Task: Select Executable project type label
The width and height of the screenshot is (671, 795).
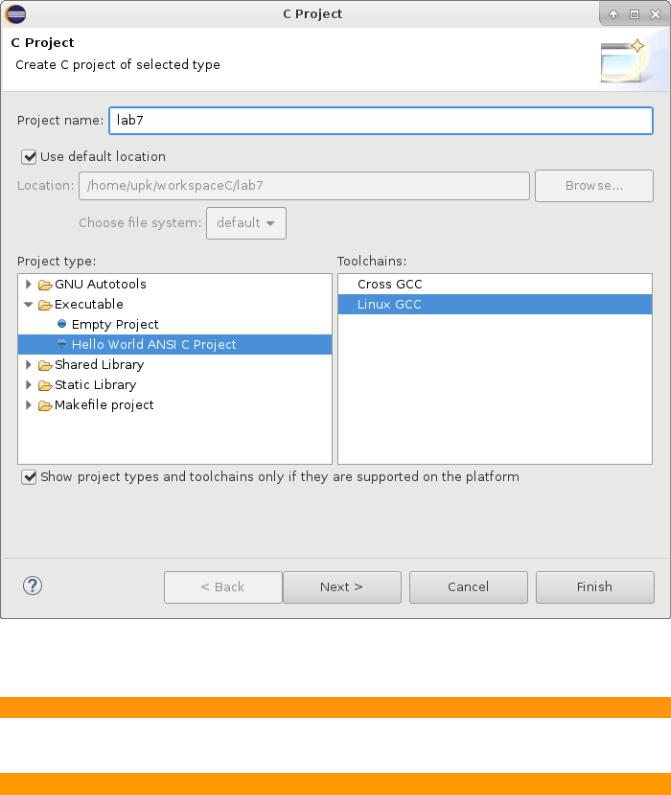Action: 89,304
